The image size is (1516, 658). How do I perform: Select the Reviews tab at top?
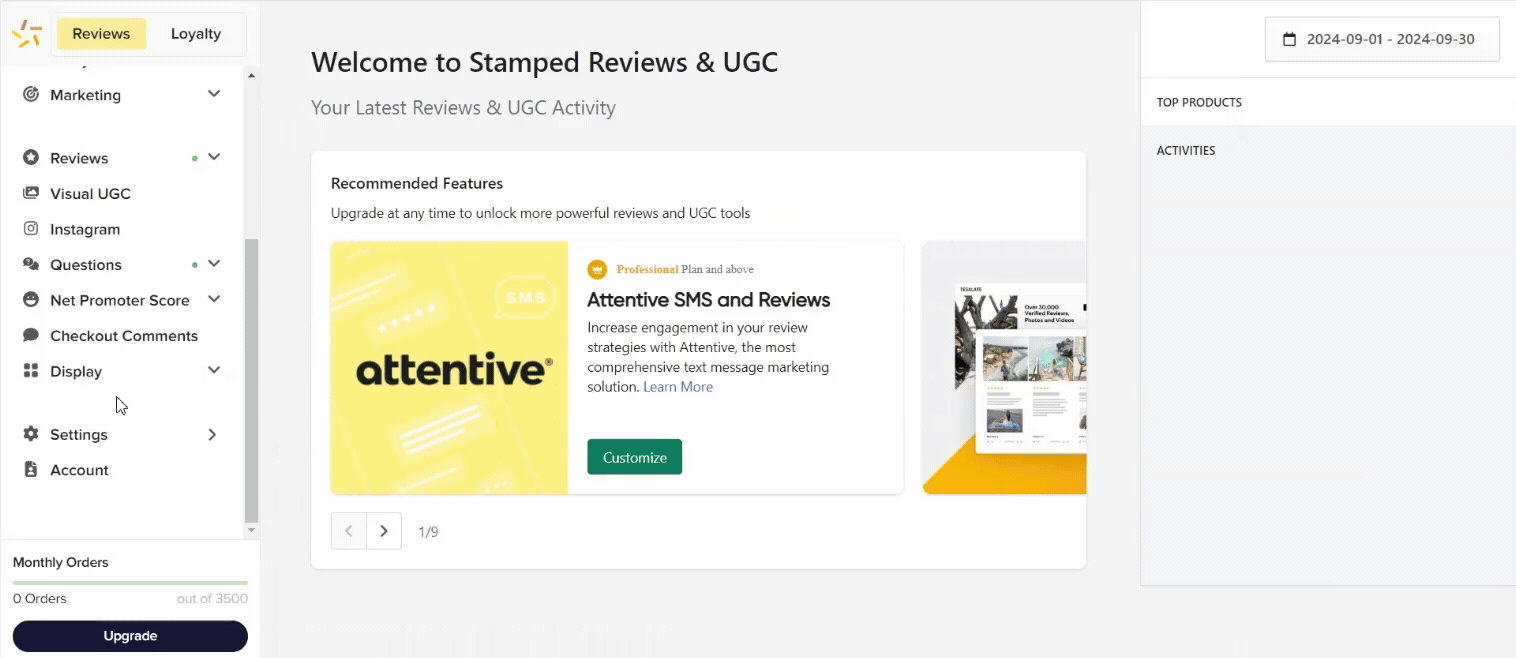click(x=101, y=34)
